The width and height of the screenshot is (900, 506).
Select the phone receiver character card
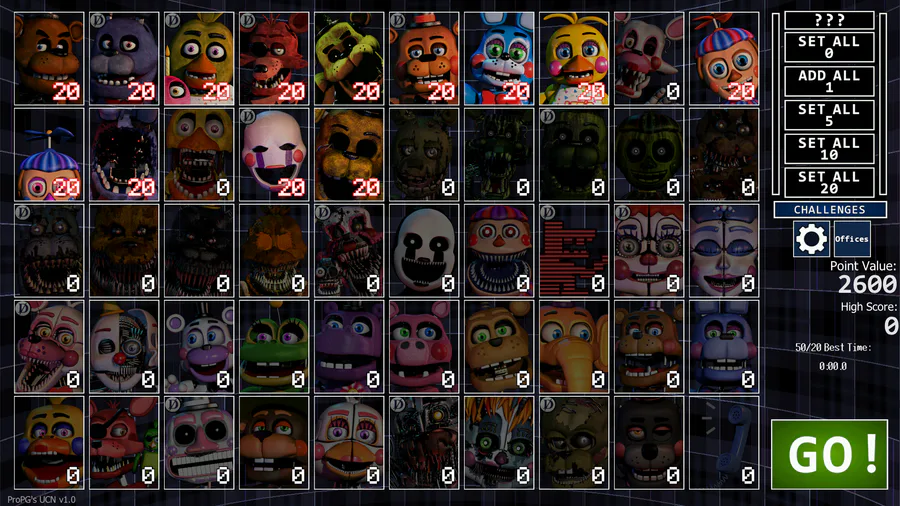point(724,442)
